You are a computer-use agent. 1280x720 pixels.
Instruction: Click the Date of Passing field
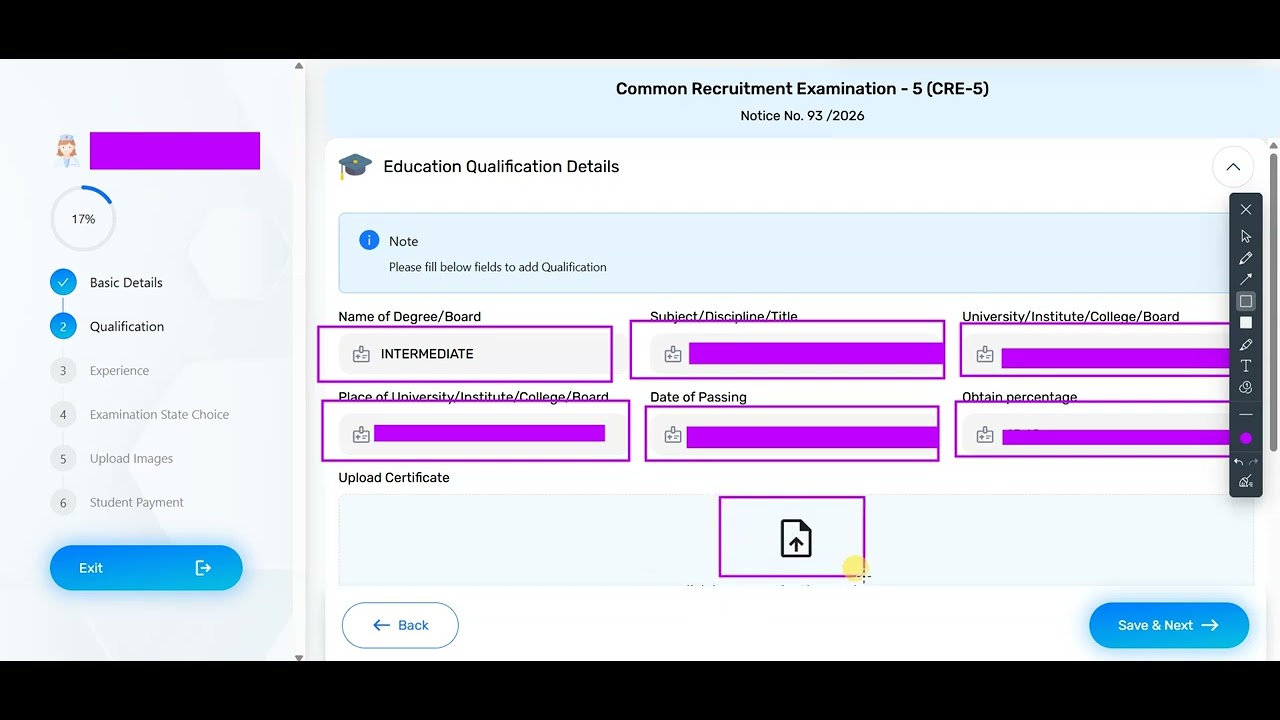pyautogui.click(x=794, y=434)
